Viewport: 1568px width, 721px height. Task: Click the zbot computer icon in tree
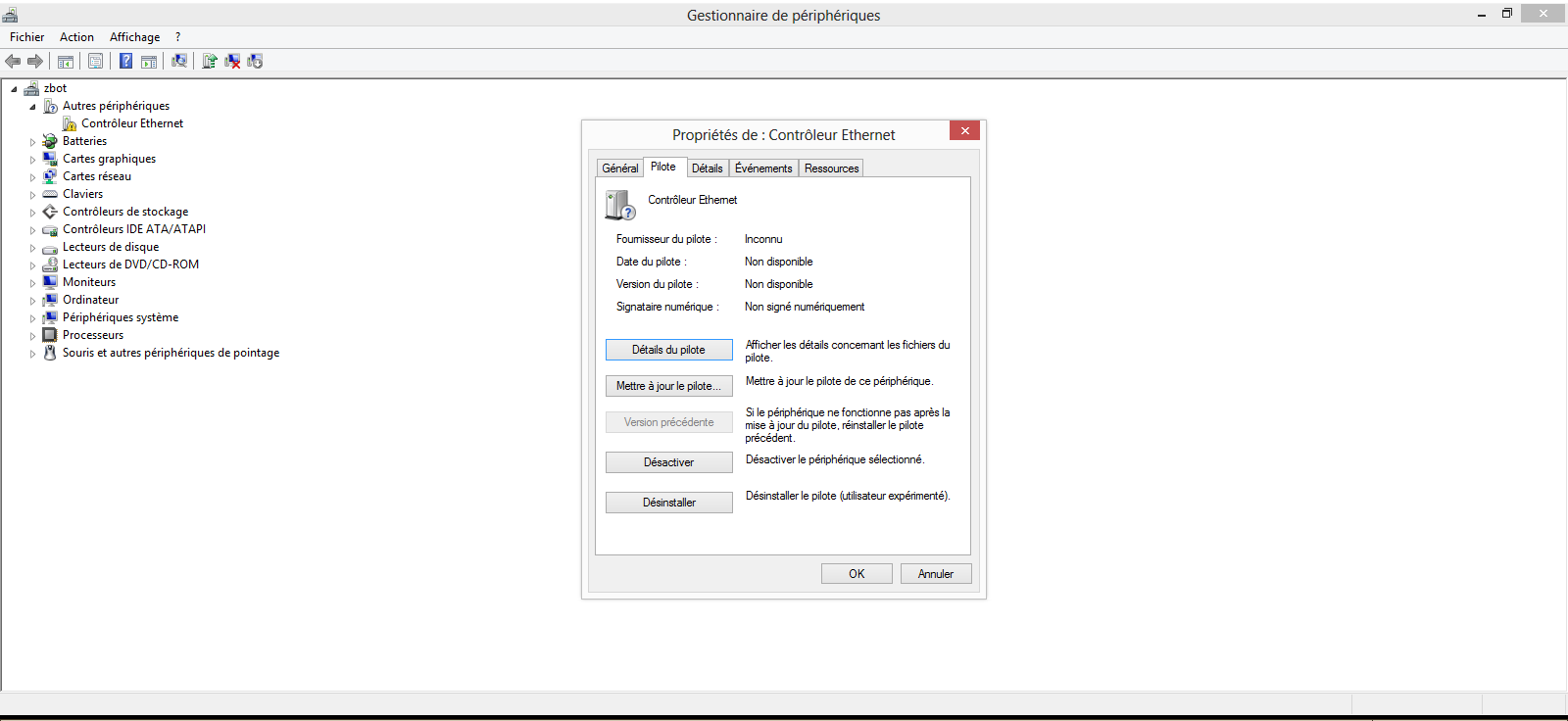[x=31, y=88]
